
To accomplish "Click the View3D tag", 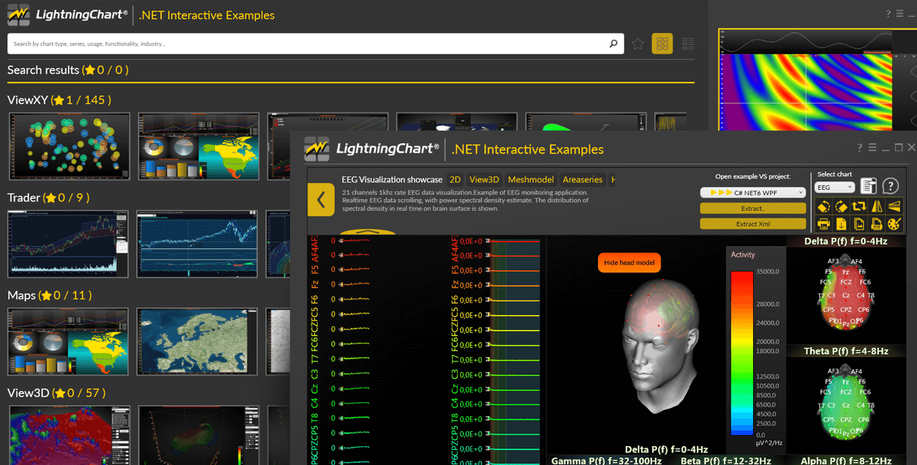I will [484, 180].
